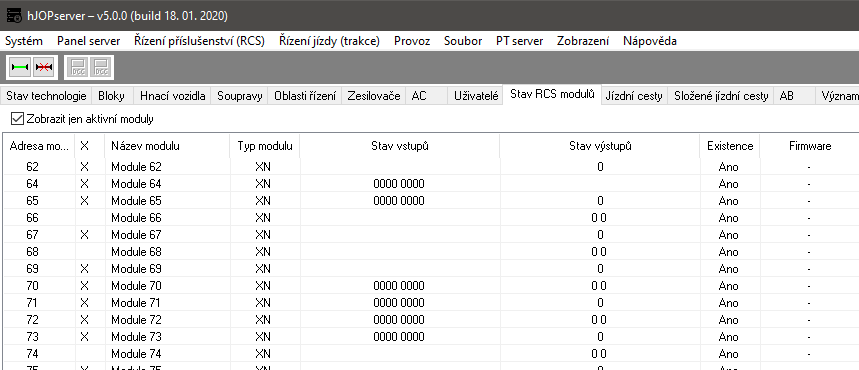
Task: Click address cell '64' in the table
Action: point(32,184)
